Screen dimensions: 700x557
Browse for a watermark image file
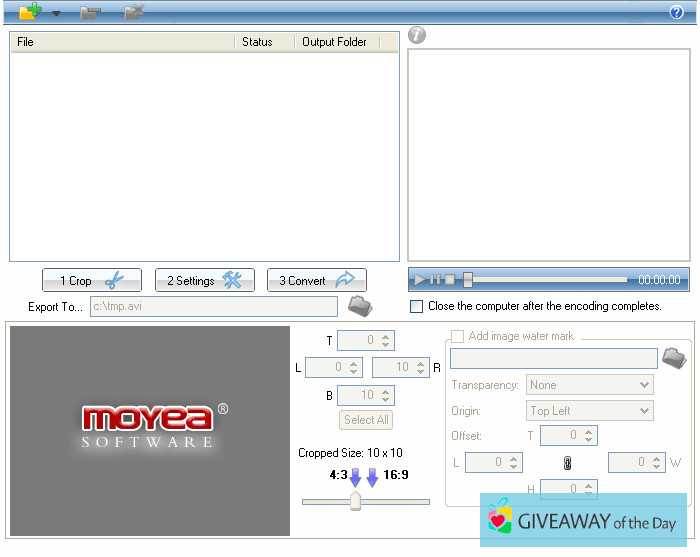[x=673, y=358]
